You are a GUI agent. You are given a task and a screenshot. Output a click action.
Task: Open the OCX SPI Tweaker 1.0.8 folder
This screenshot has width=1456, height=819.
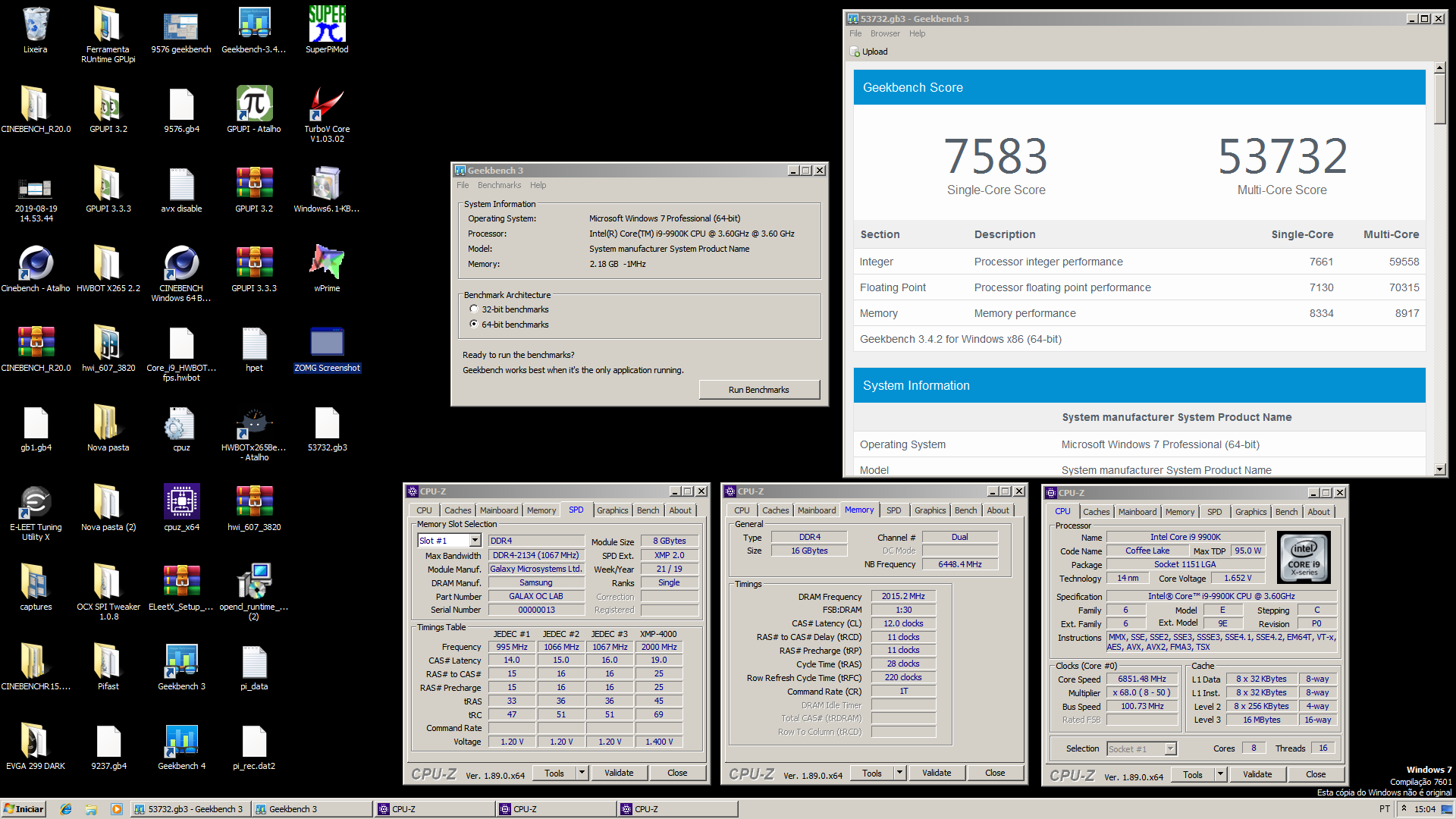point(108,592)
